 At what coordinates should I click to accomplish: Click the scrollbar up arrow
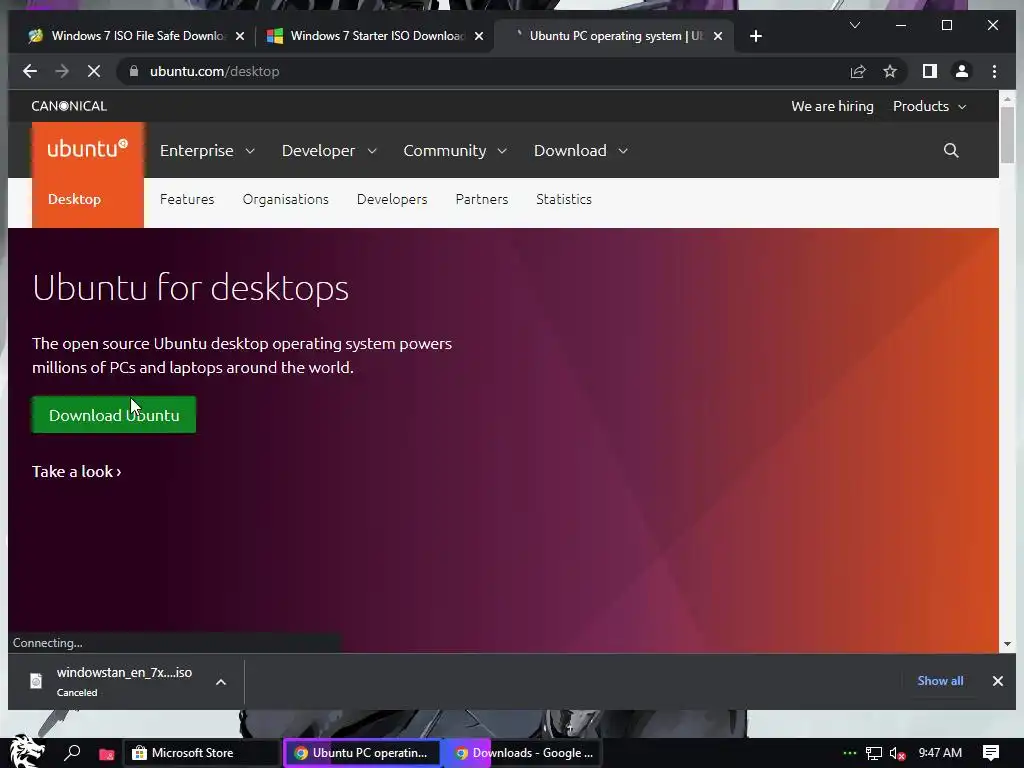pyautogui.click(x=1007, y=99)
